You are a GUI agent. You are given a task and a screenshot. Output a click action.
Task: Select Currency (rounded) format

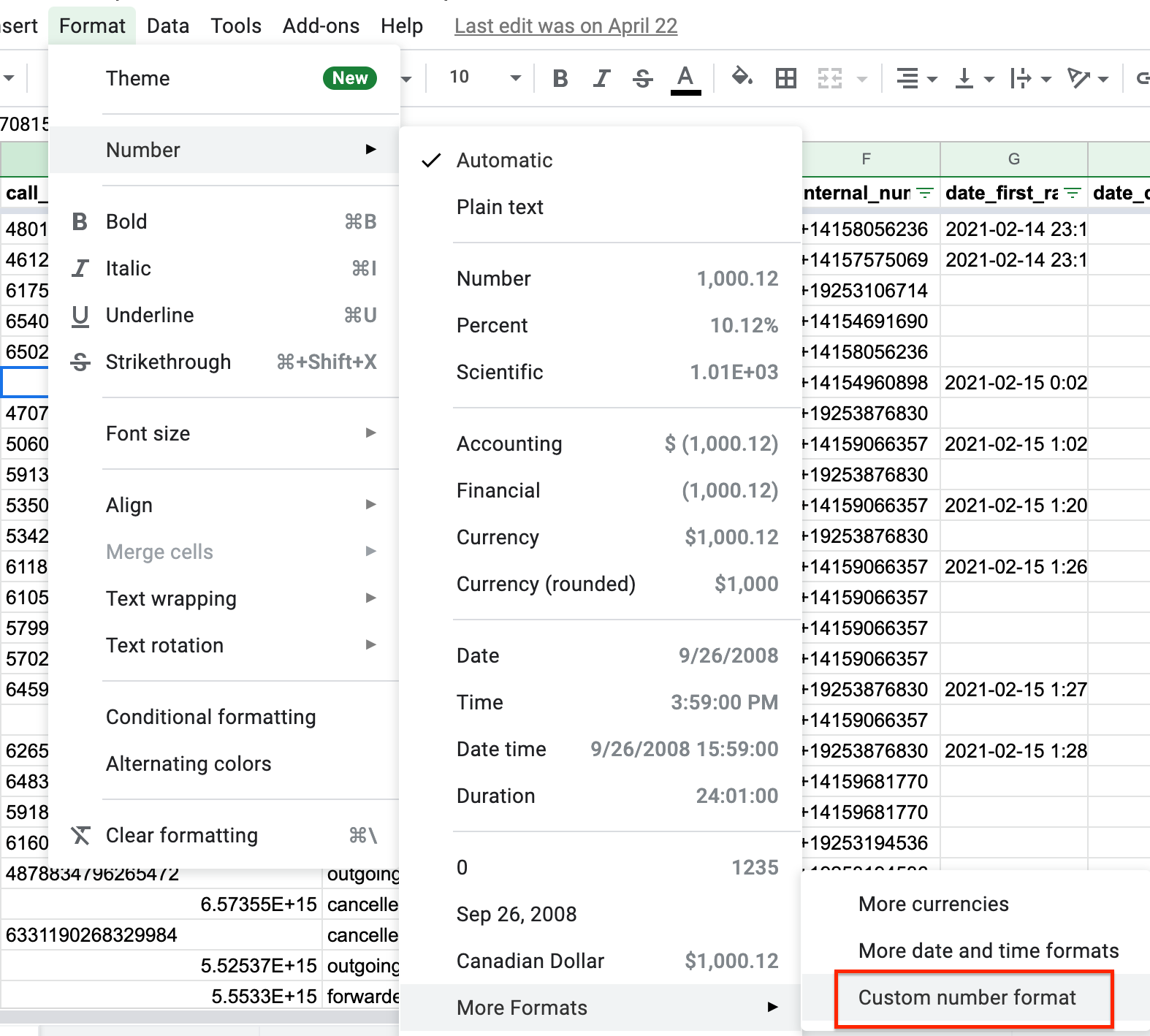coord(601,584)
